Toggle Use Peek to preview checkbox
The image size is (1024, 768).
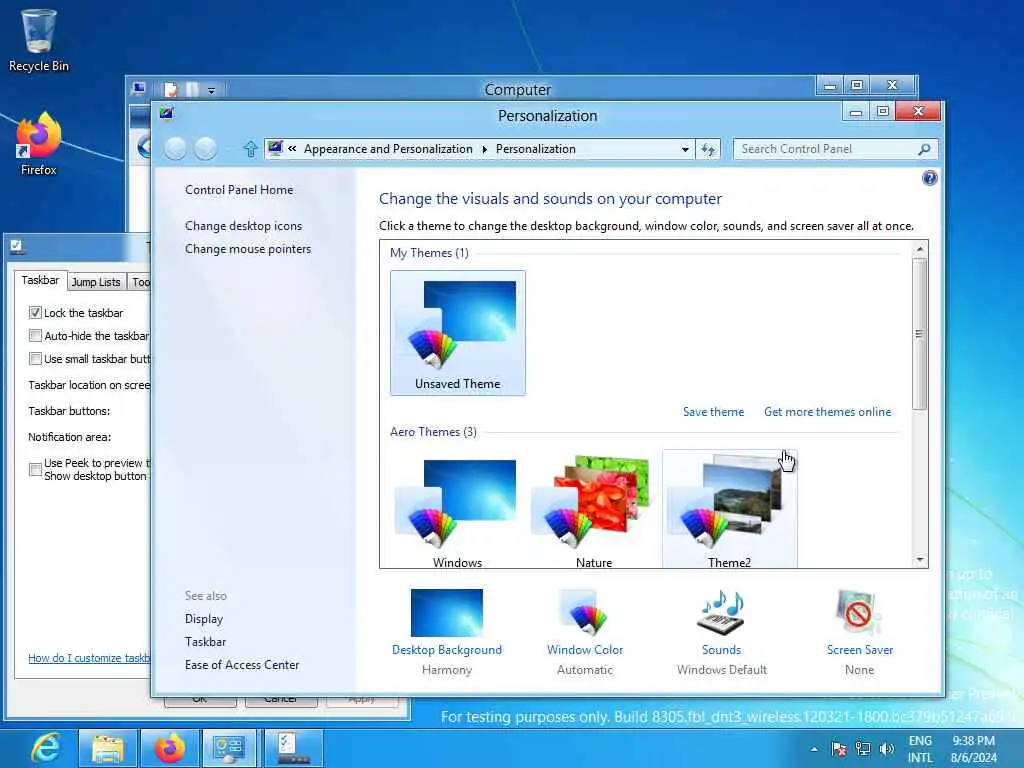(x=35, y=470)
